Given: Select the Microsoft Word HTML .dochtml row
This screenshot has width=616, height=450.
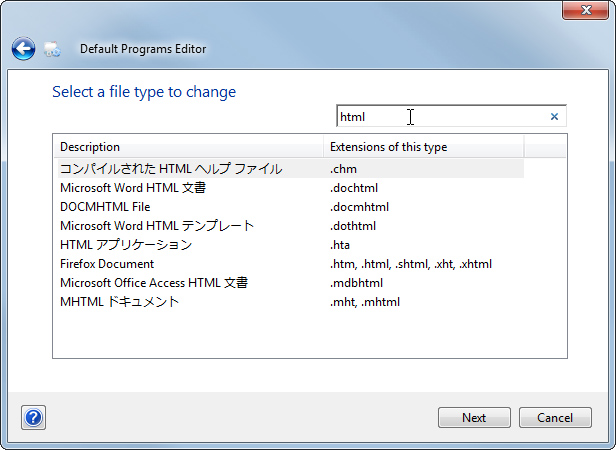Looking at the screenshot, I should pyautogui.click(x=133, y=188).
